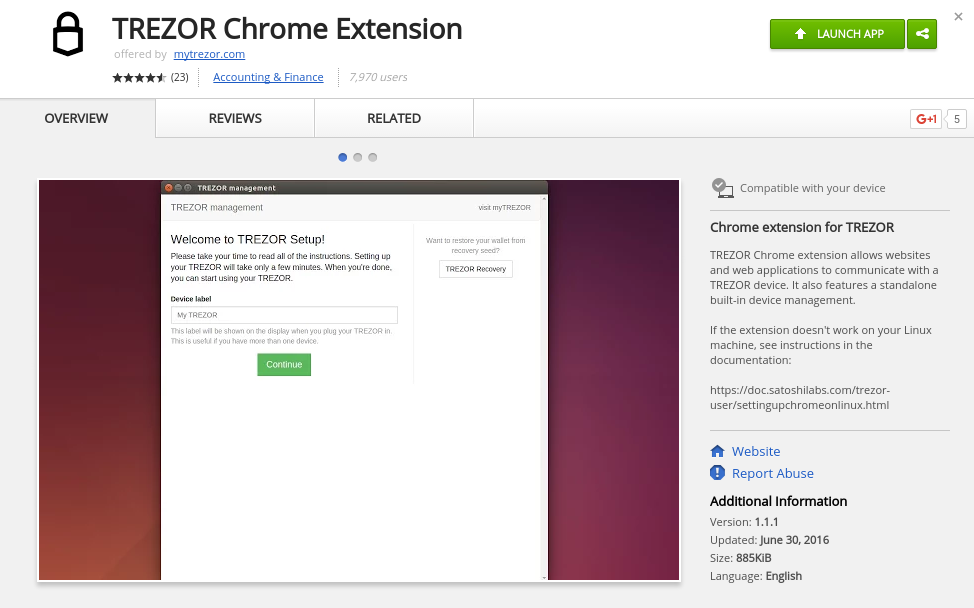974x608 pixels.
Task: Open the Accounting & Finance category link
Action: (268, 77)
